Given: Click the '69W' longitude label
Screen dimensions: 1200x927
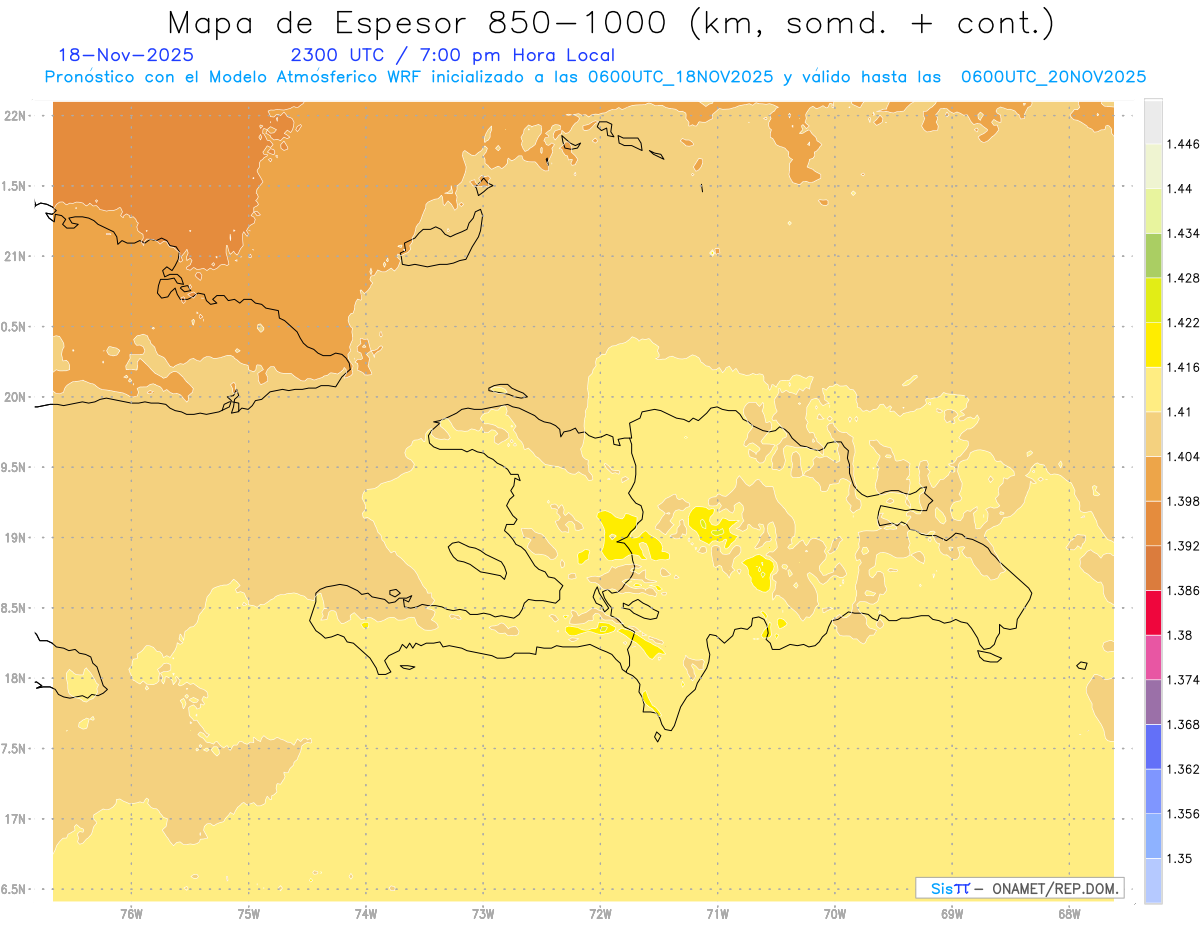Looking at the screenshot, I should click(x=952, y=914).
